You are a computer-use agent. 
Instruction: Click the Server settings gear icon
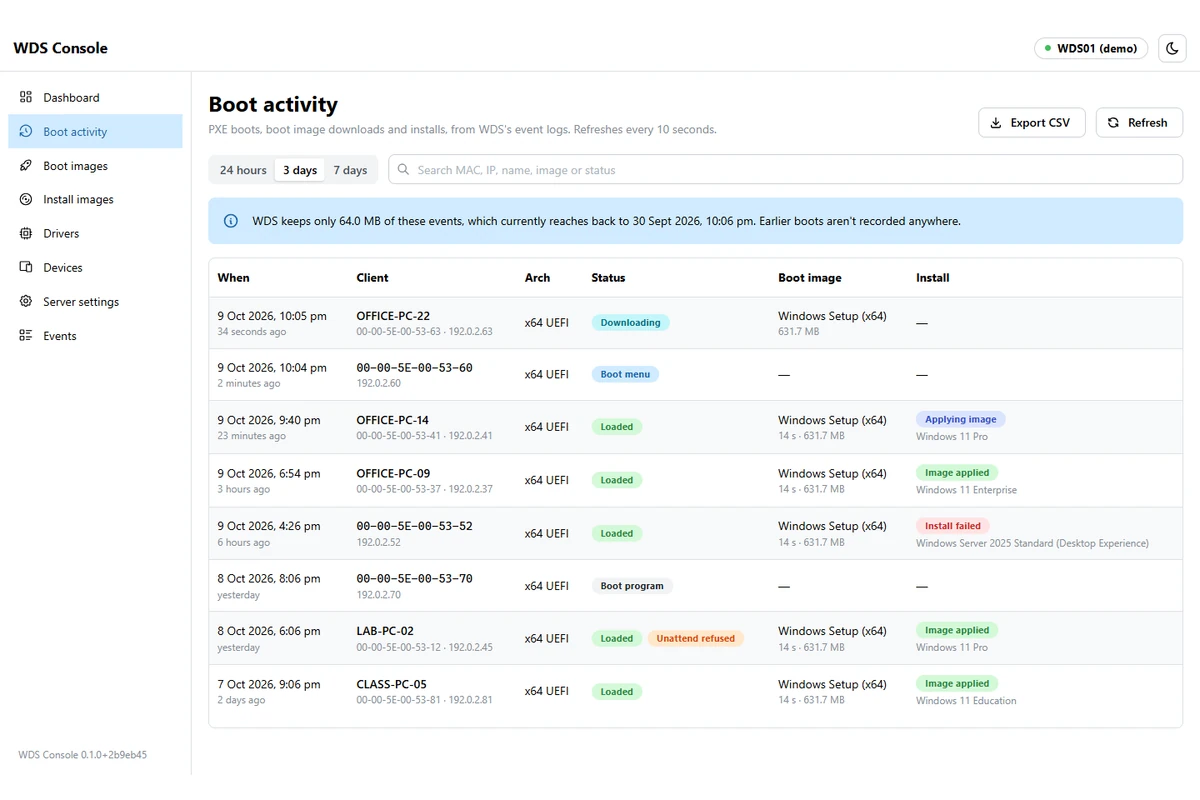click(x=26, y=301)
